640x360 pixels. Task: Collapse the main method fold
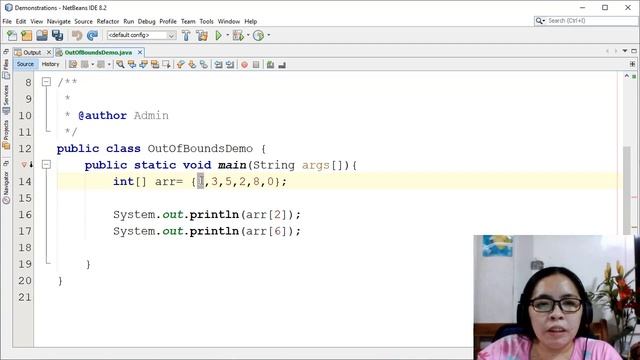47,164
